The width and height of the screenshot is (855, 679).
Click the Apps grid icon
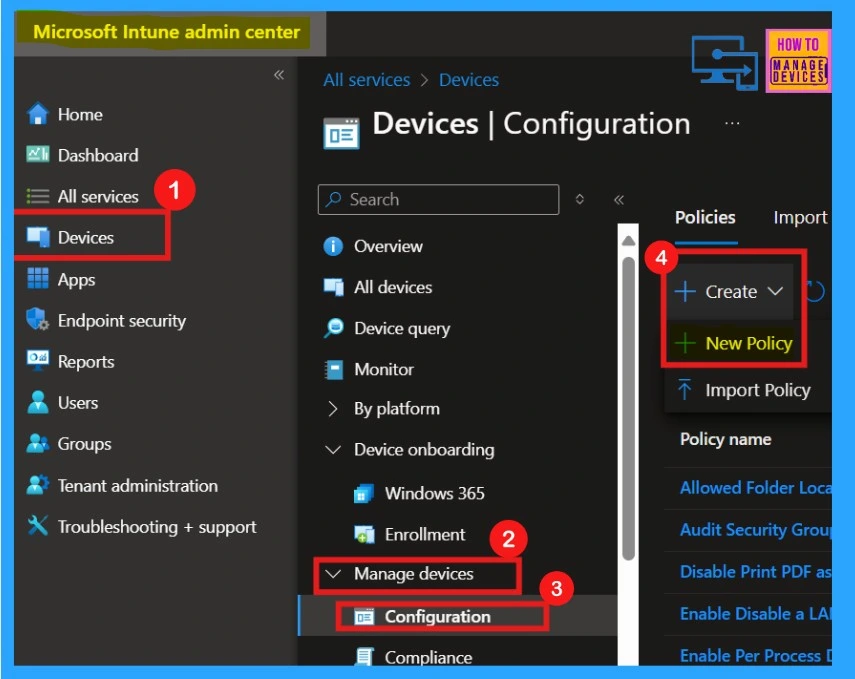[38, 278]
